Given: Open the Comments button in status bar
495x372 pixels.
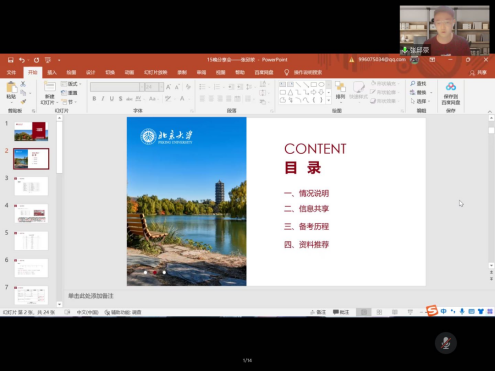Looking at the screenshot, I should click(x=341, y=312).
